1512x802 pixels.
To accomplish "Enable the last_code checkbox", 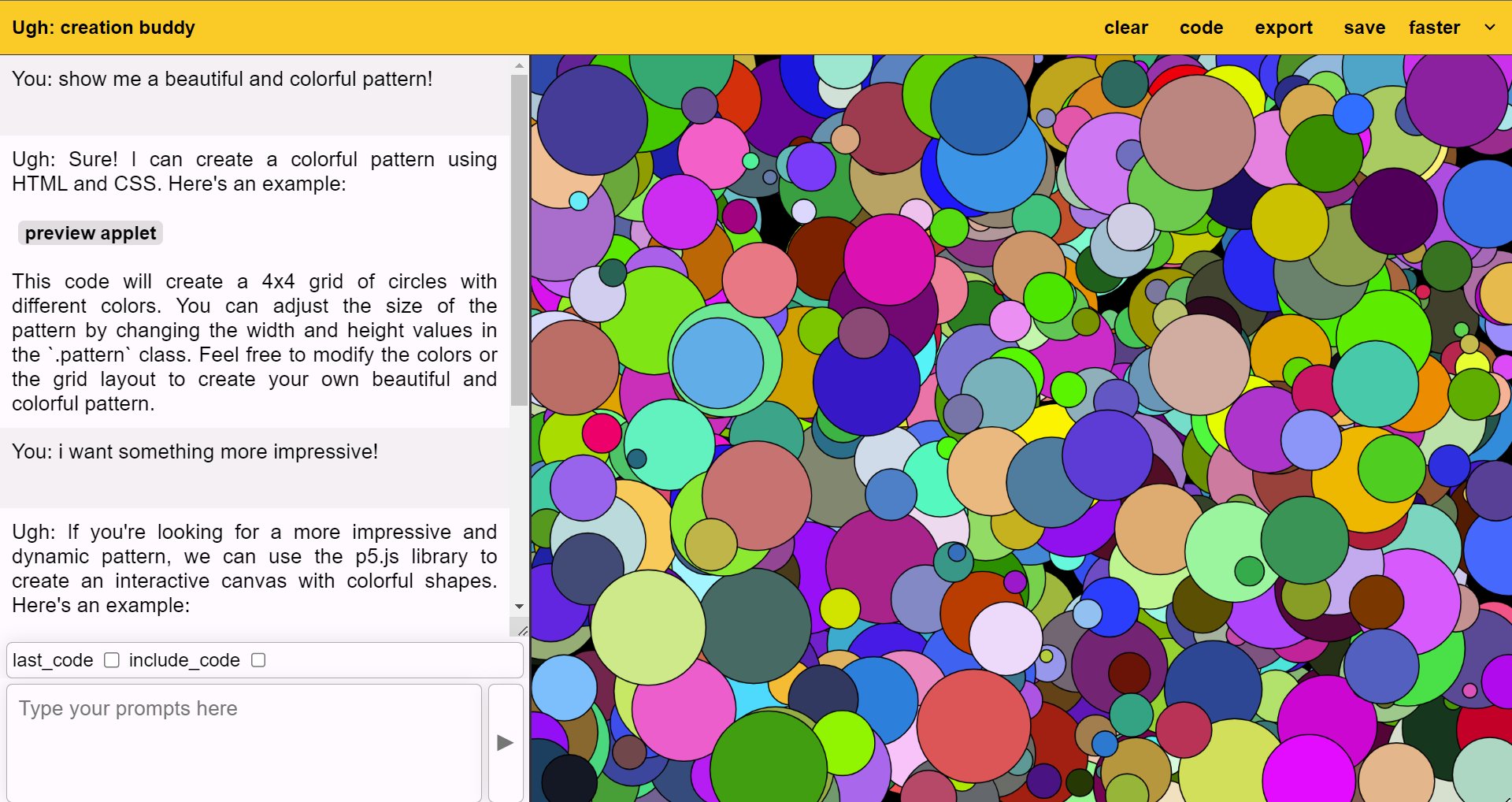I will pyautogui.click(x=112, y=660).
